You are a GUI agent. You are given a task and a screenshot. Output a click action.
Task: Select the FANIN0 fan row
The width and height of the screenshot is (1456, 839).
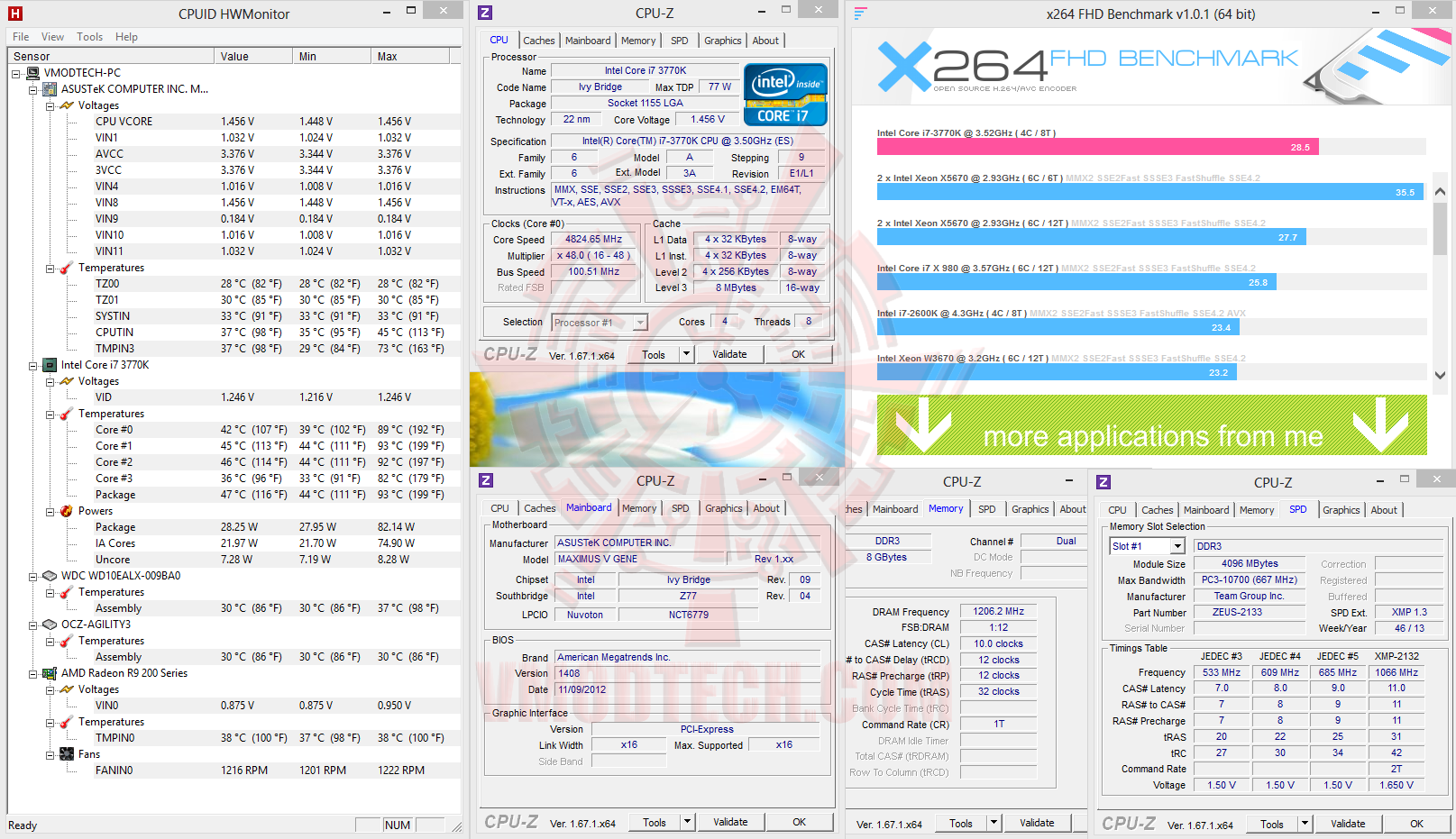pyautogui.click(x=234, y=771)
